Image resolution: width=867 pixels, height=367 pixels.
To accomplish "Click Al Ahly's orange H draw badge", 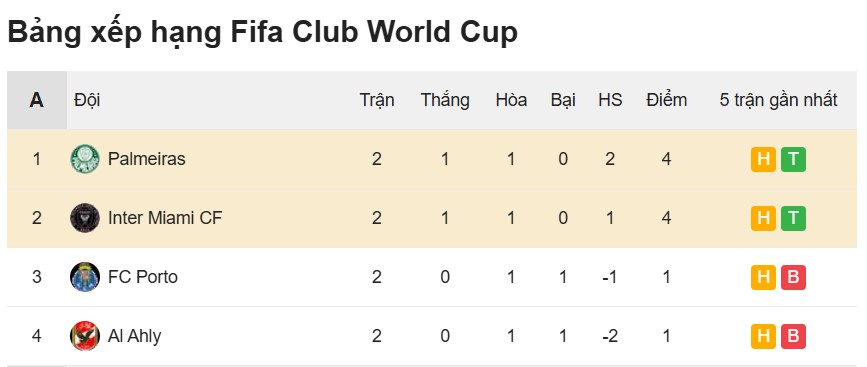I will [x=763, y=336].
